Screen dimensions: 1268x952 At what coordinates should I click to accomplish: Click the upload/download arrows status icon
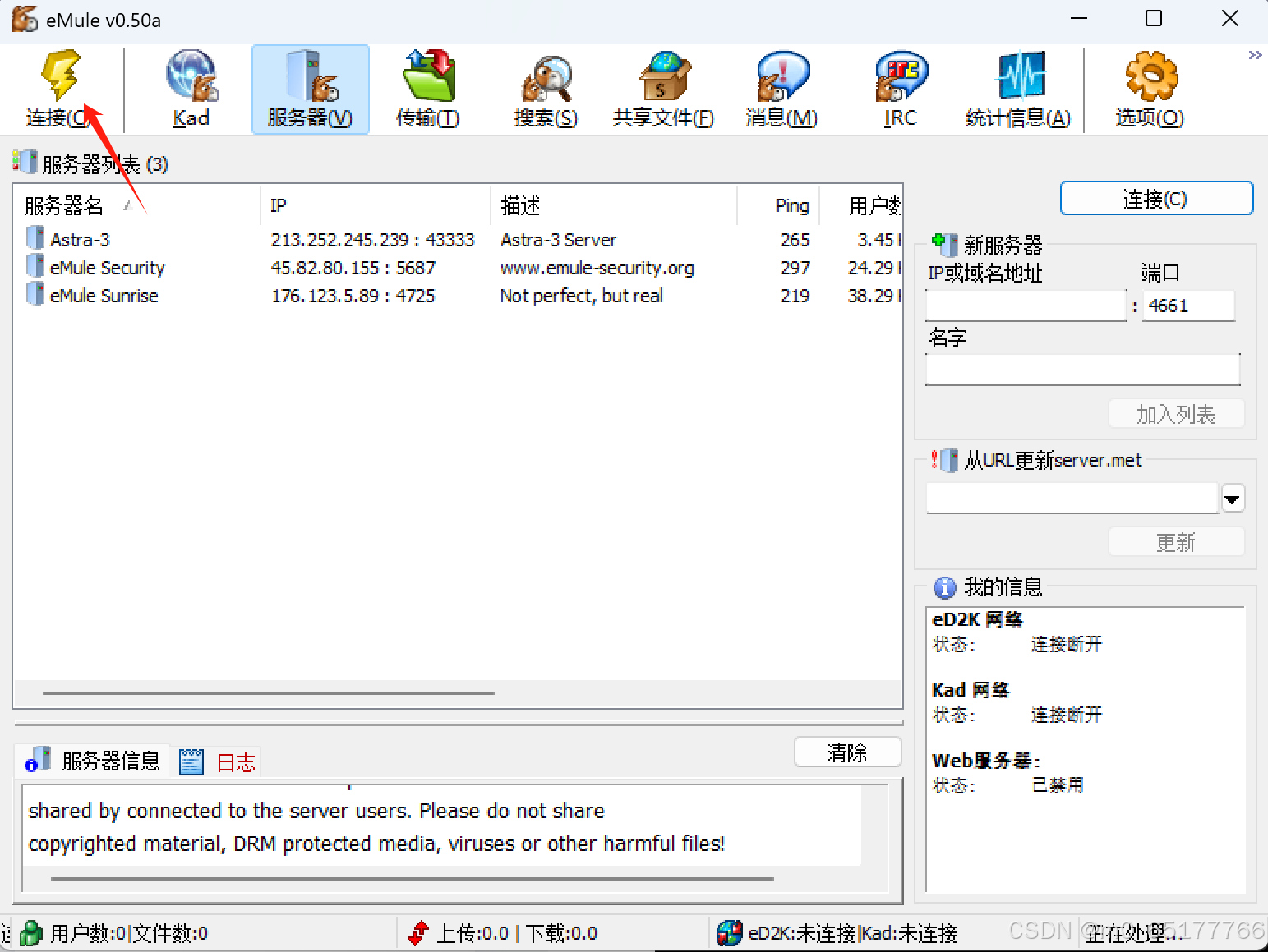point(418,933)
